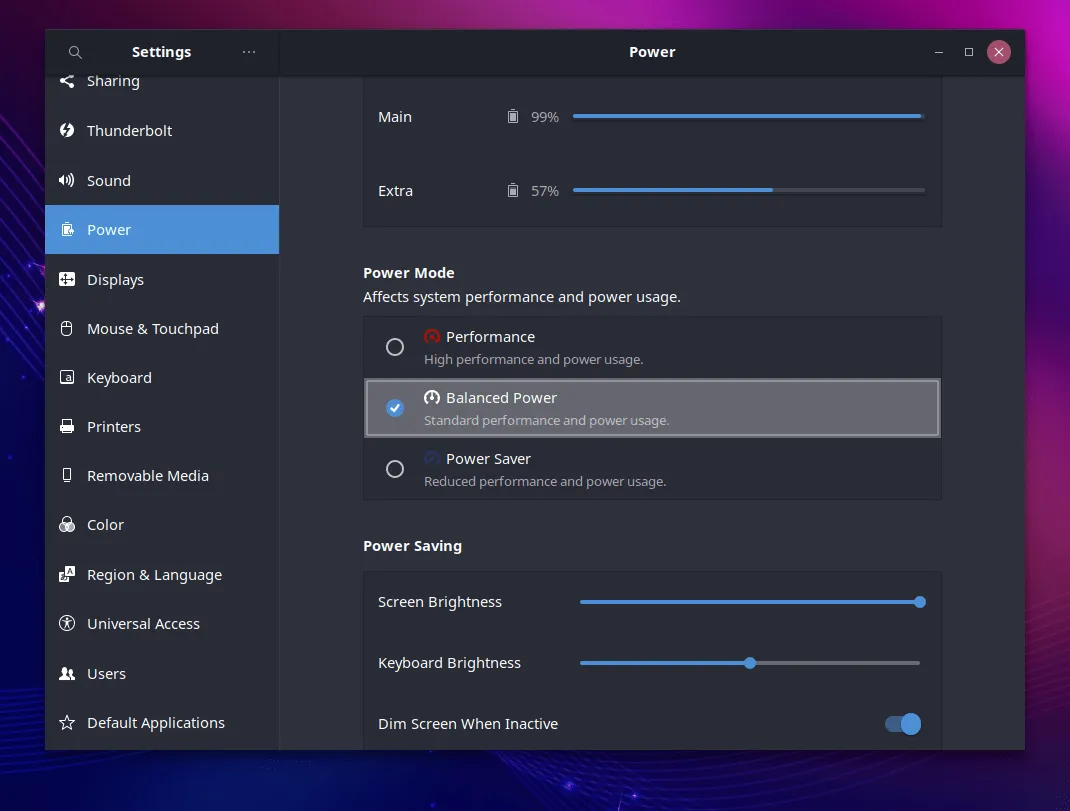This screenshot has width=1070, height=811.
Task: Click the Default Applications star icon
Action: click(x=67, y=722)
